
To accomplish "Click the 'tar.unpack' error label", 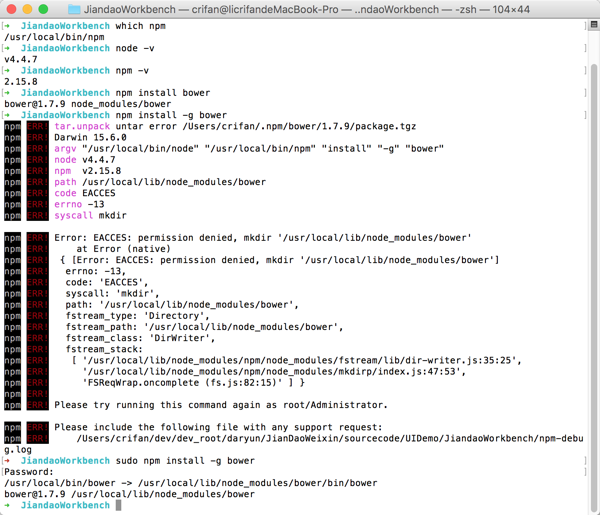I will click(x=82, y=126).
